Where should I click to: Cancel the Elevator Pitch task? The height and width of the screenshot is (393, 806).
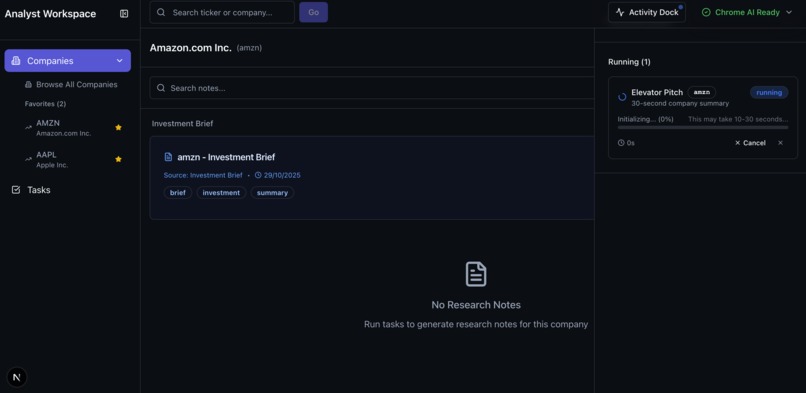click(750, 143)
